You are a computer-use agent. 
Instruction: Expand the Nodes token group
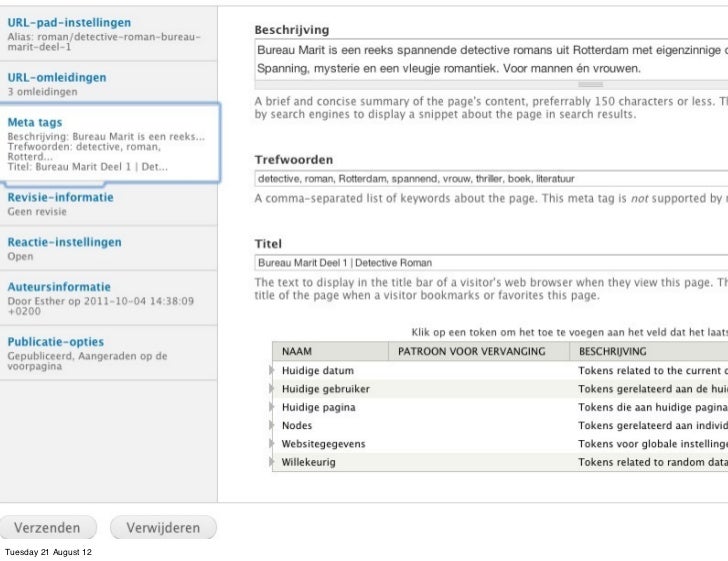(x=272, y=425)
